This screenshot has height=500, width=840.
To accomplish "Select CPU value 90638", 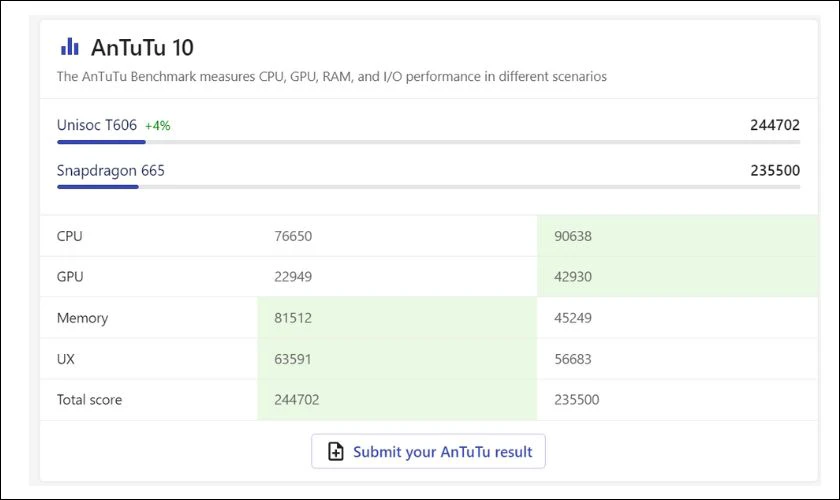I will pos(573,236).
